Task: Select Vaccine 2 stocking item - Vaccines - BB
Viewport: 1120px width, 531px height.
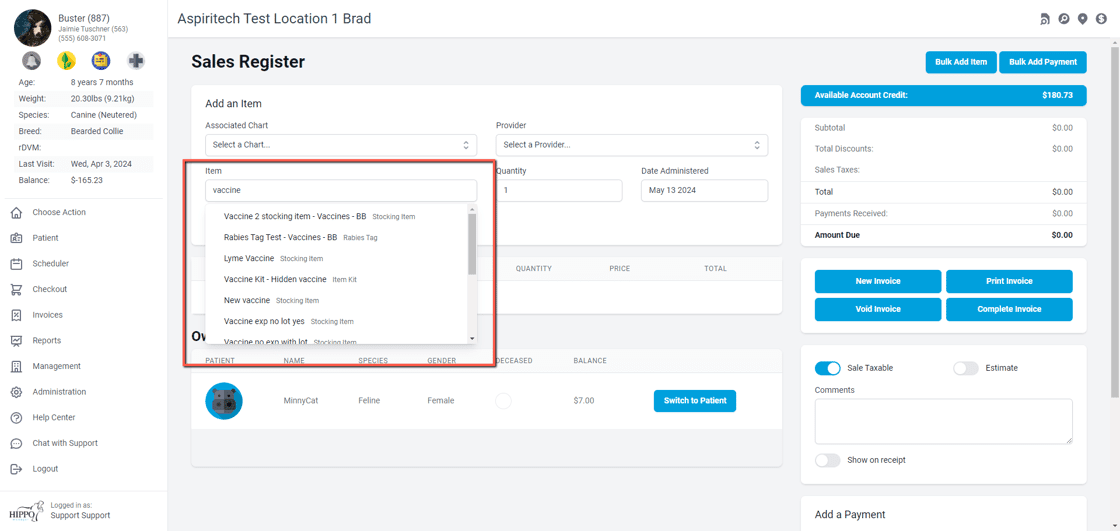Action: tap(336, 217)
